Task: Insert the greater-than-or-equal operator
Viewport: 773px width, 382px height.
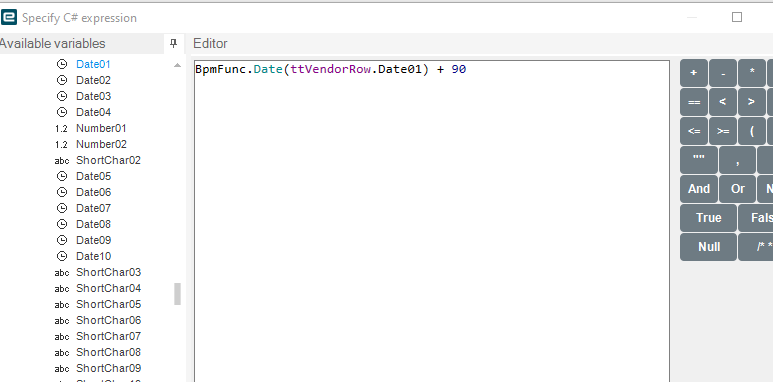Action: 723,131
